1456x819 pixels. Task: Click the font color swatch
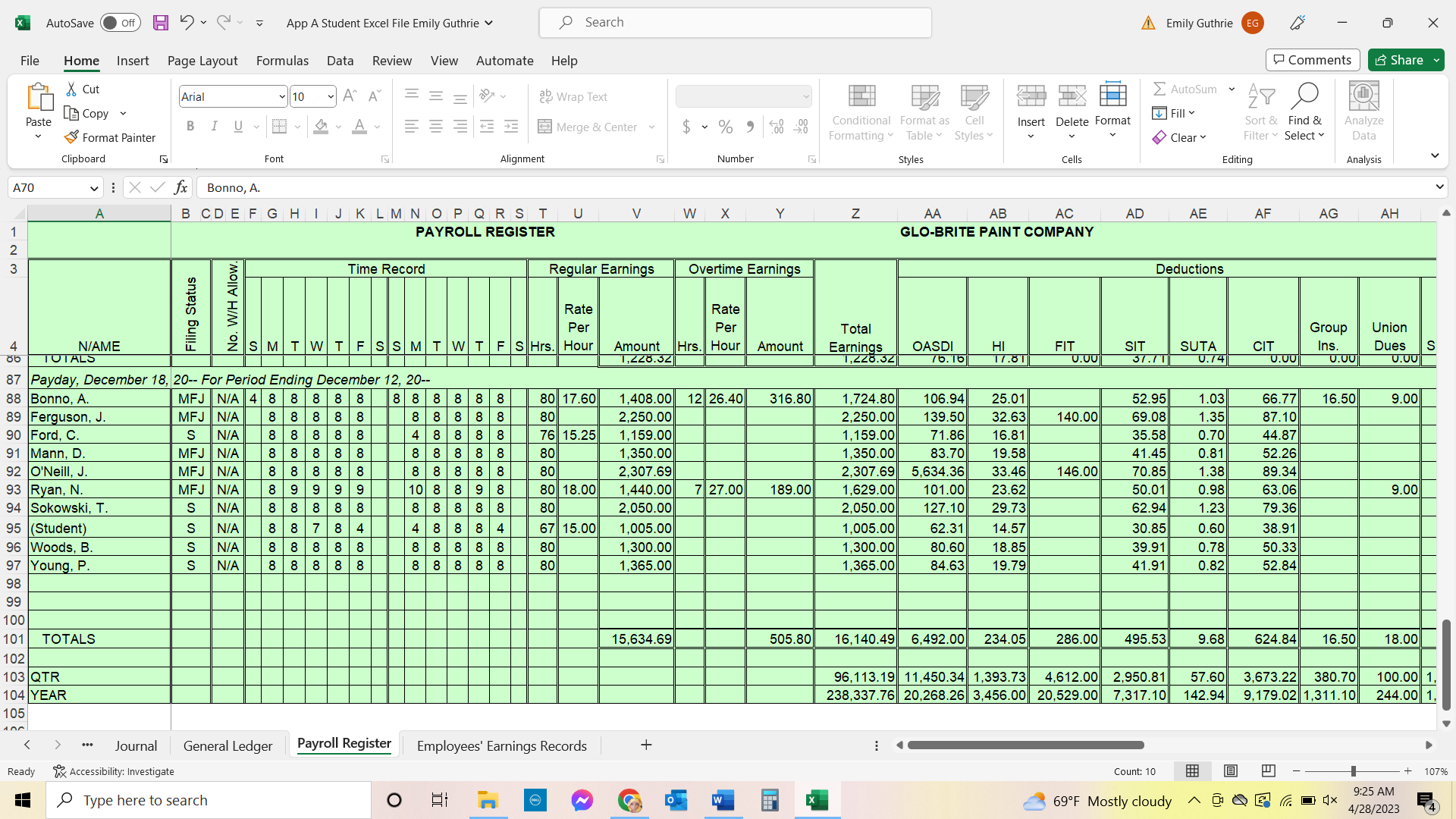click(x=359, y=127)
